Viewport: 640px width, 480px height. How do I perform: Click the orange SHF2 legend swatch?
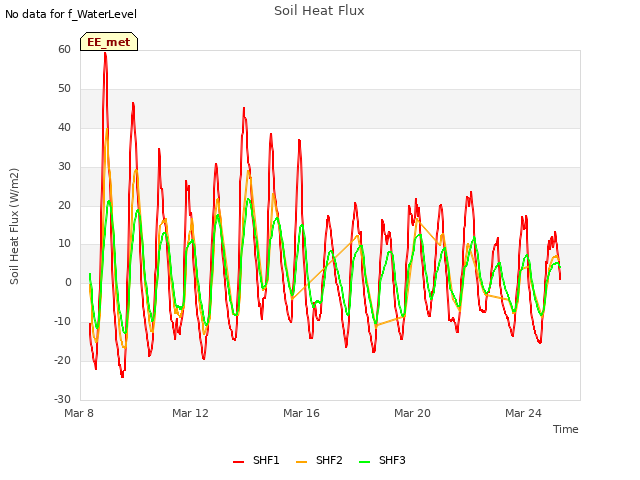click(301, 462)
